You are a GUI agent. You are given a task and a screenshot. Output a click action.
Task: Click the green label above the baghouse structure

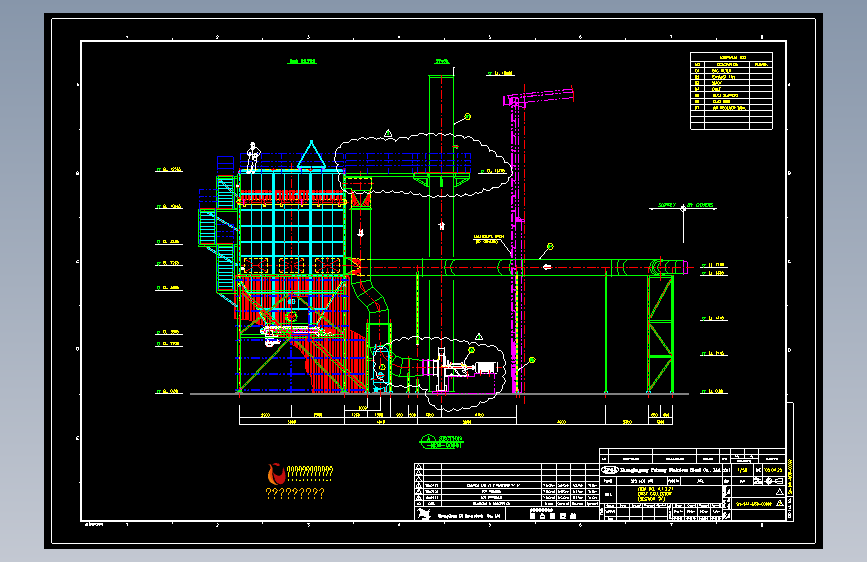click(x=302, y=61)
